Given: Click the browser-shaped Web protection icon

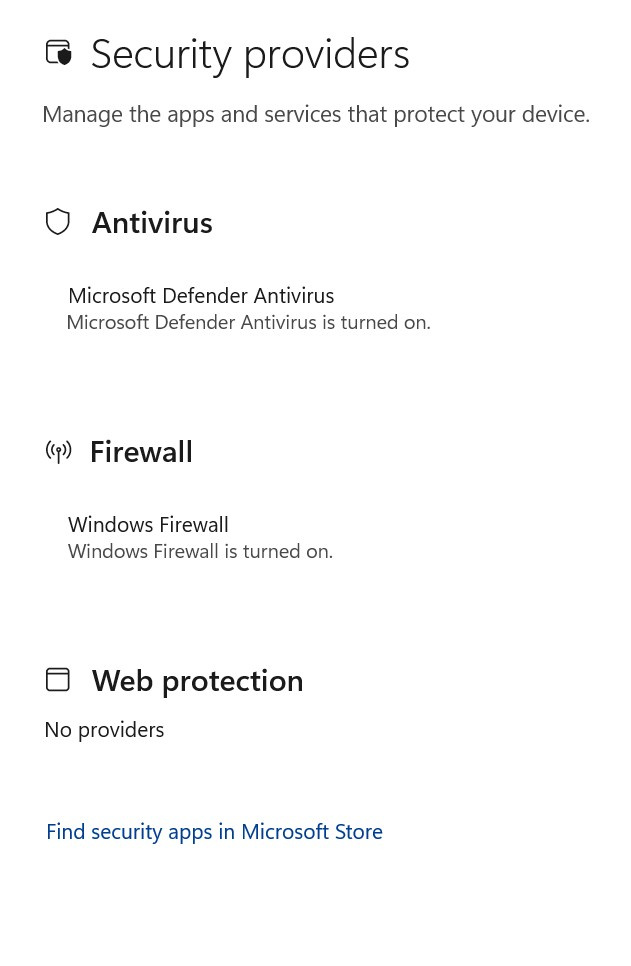Looking at the screenshot, I should pyautogui.click(x=57, y=679).
